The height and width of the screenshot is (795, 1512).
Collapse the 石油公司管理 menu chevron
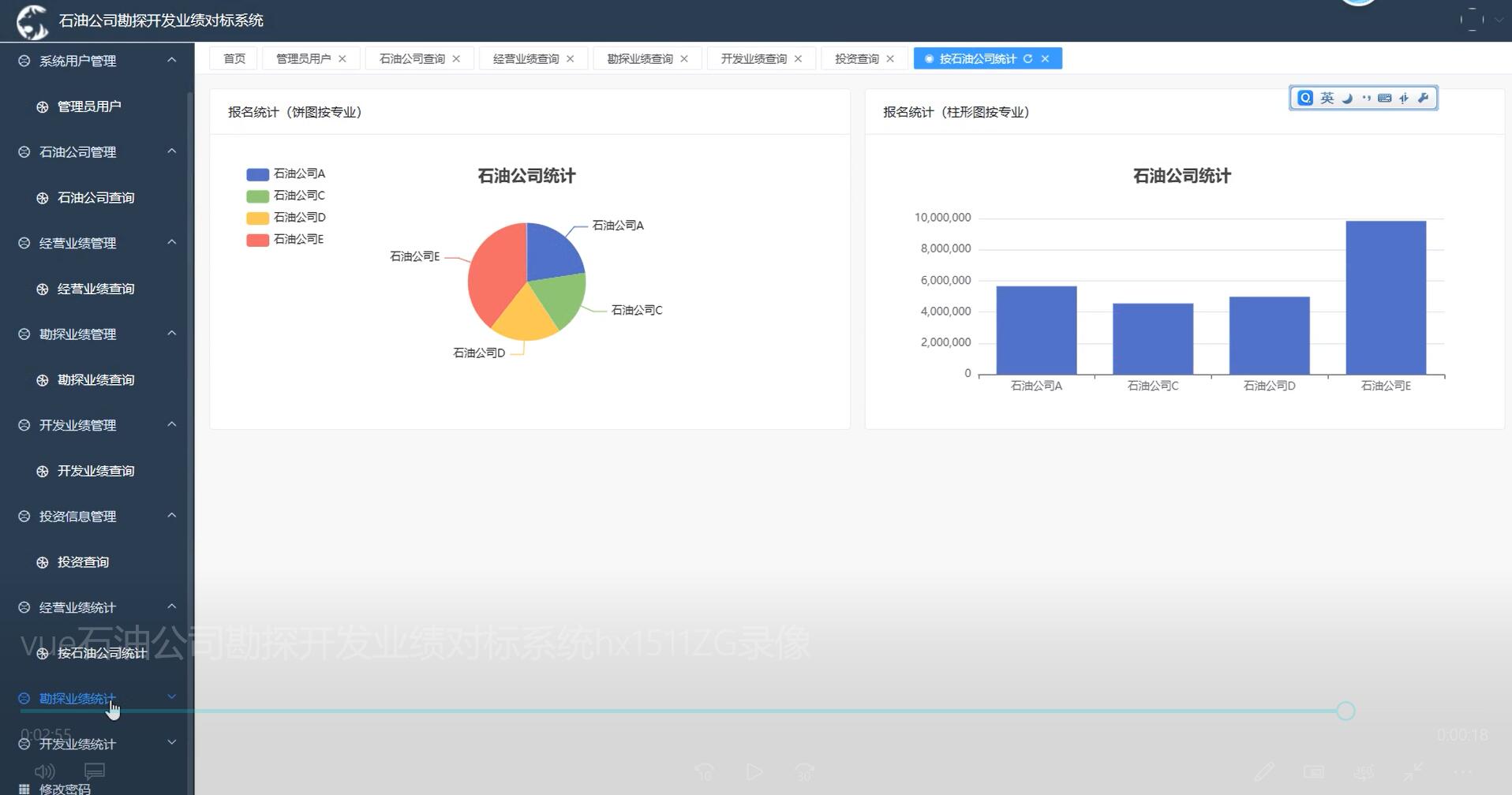tap(171, 151)
